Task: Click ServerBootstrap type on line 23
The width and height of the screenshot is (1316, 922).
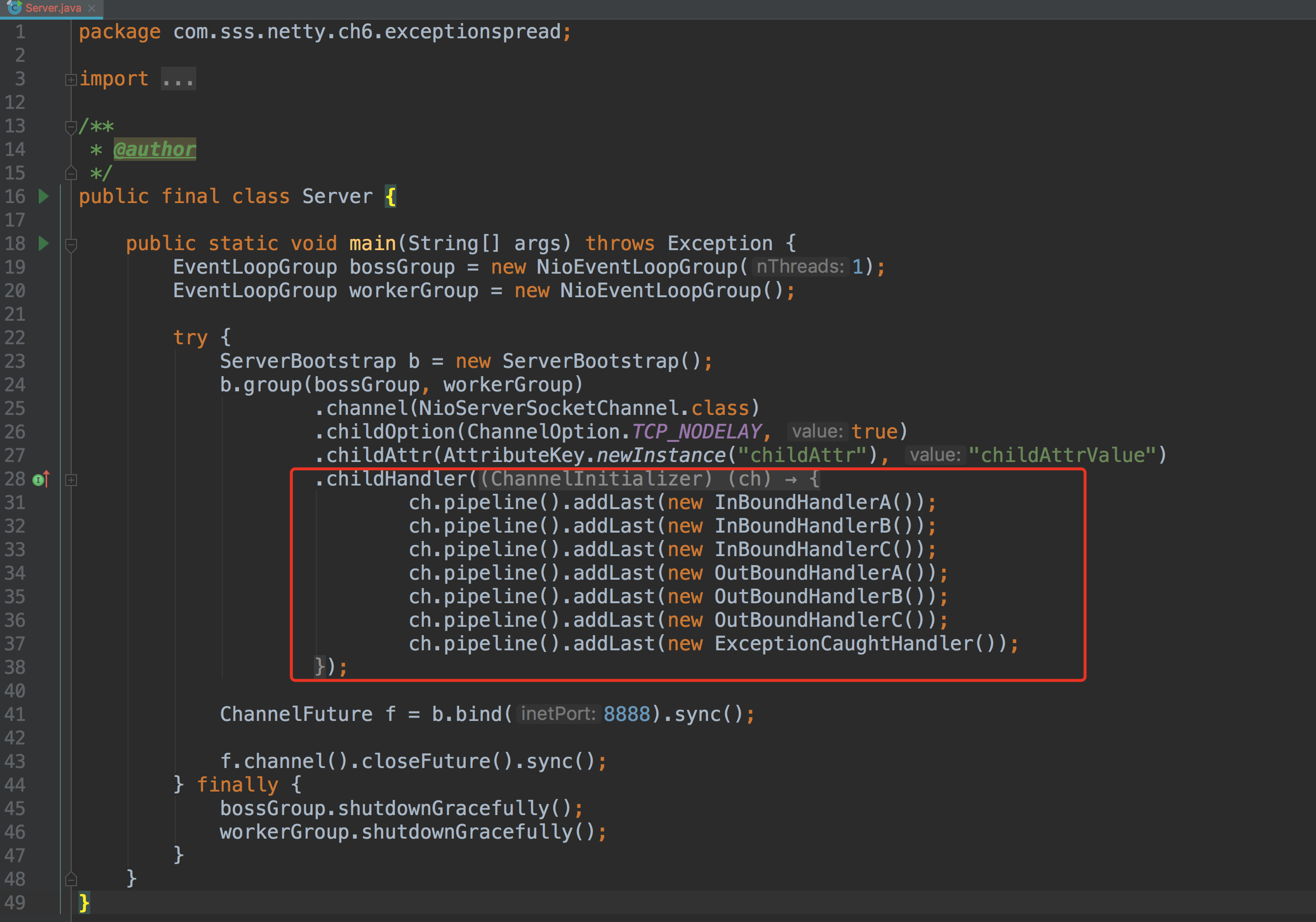Action: click(308, 361)
